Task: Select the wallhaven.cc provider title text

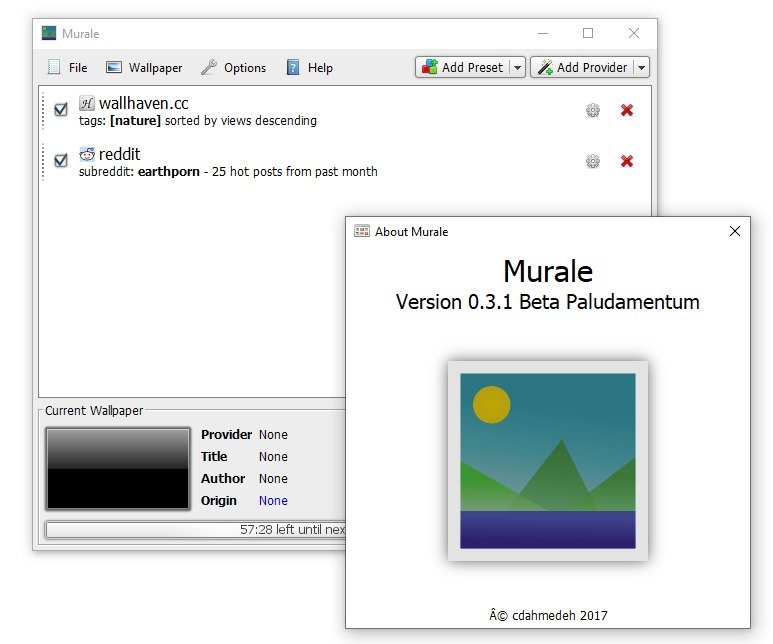Action: (x=143, y=104)
